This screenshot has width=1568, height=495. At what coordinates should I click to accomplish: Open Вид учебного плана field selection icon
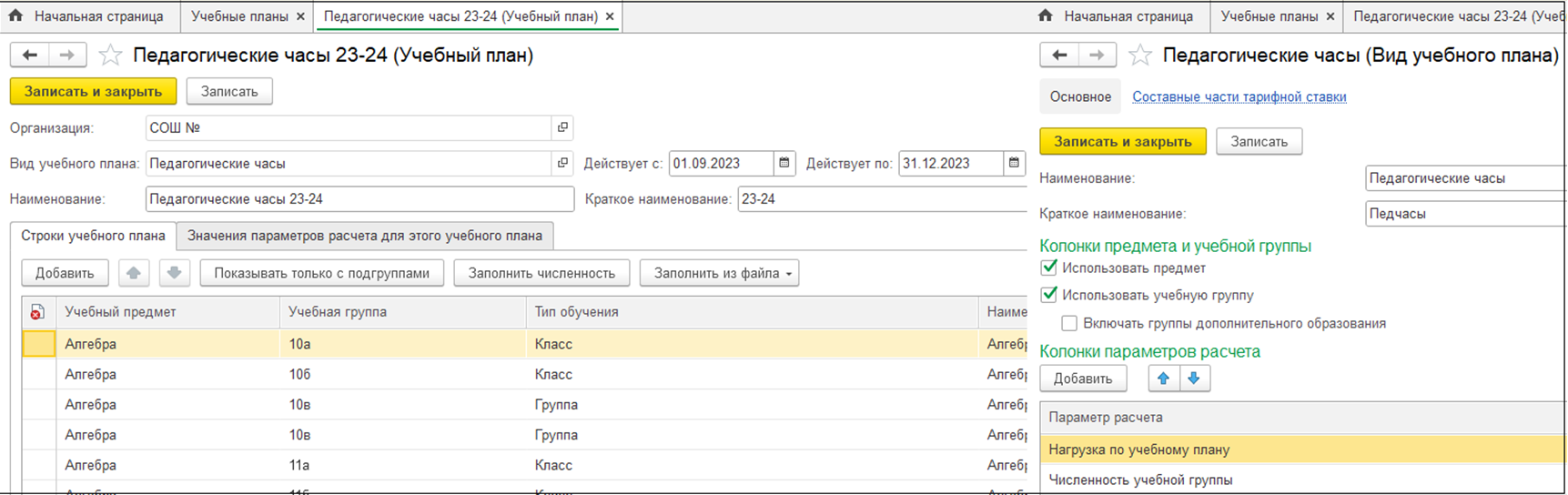pos(562,164)
